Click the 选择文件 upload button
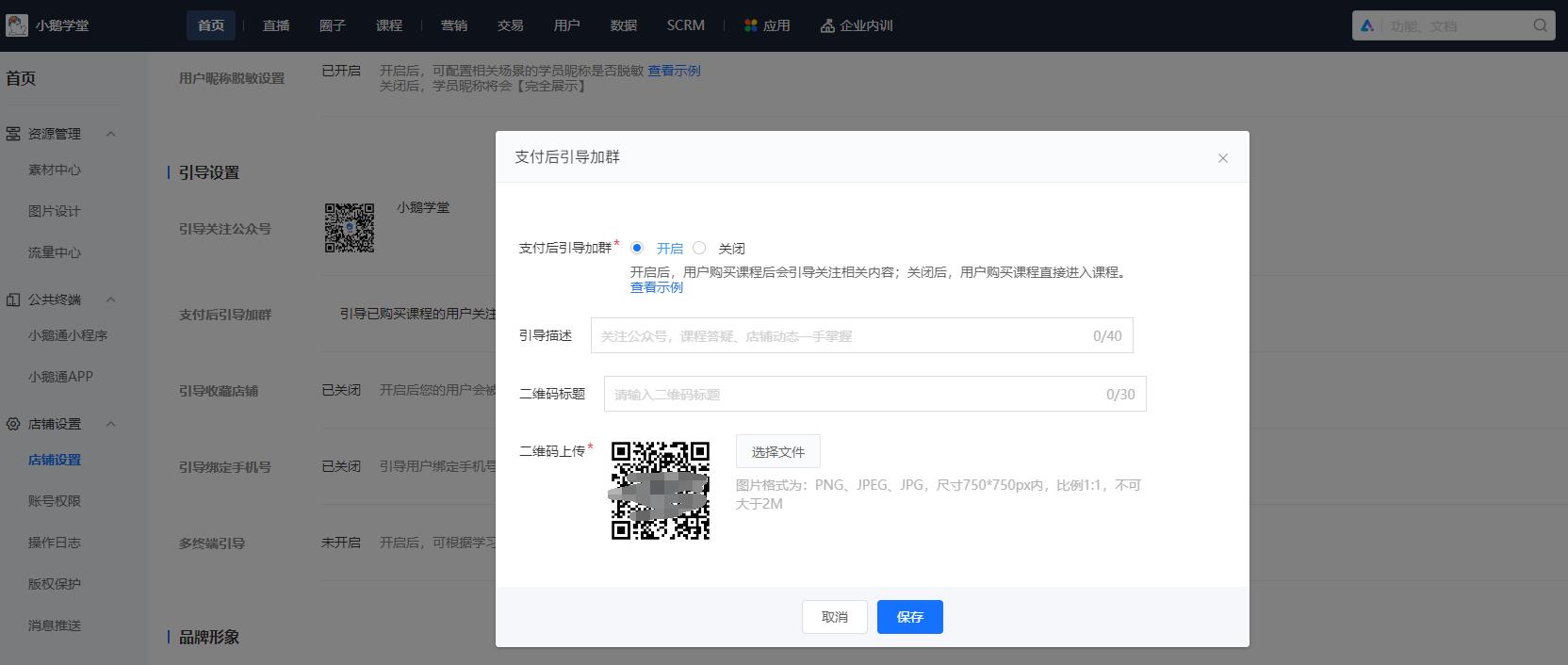 pyautogui.click(x=777, y=451)
